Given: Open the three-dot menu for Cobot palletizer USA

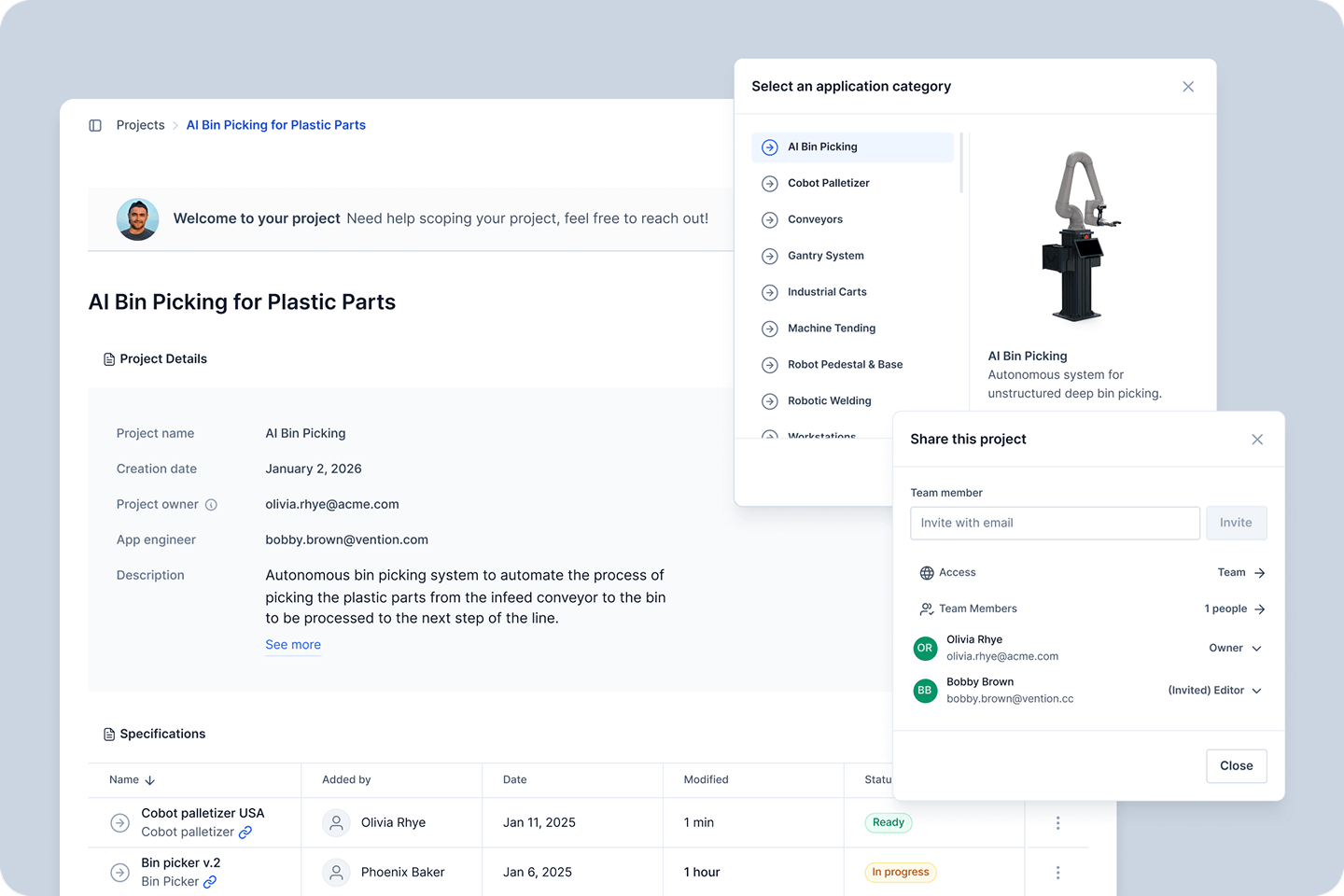Looking at the screenshot, I should (1057, 823).
